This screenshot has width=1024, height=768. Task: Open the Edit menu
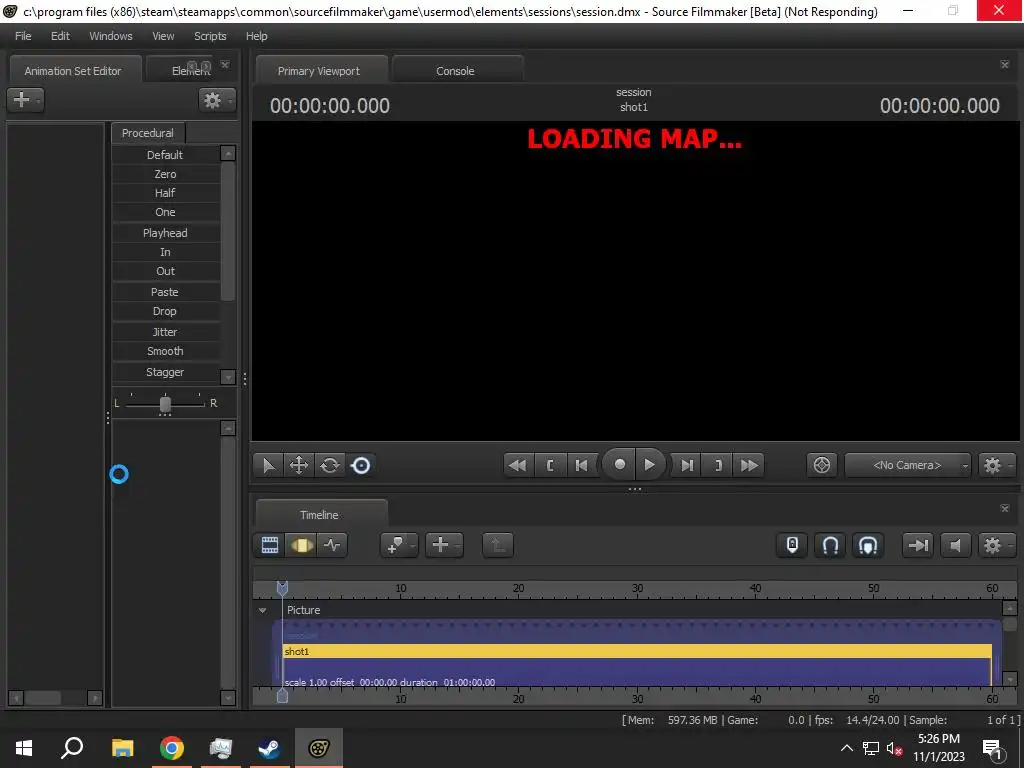pos(60,36)
